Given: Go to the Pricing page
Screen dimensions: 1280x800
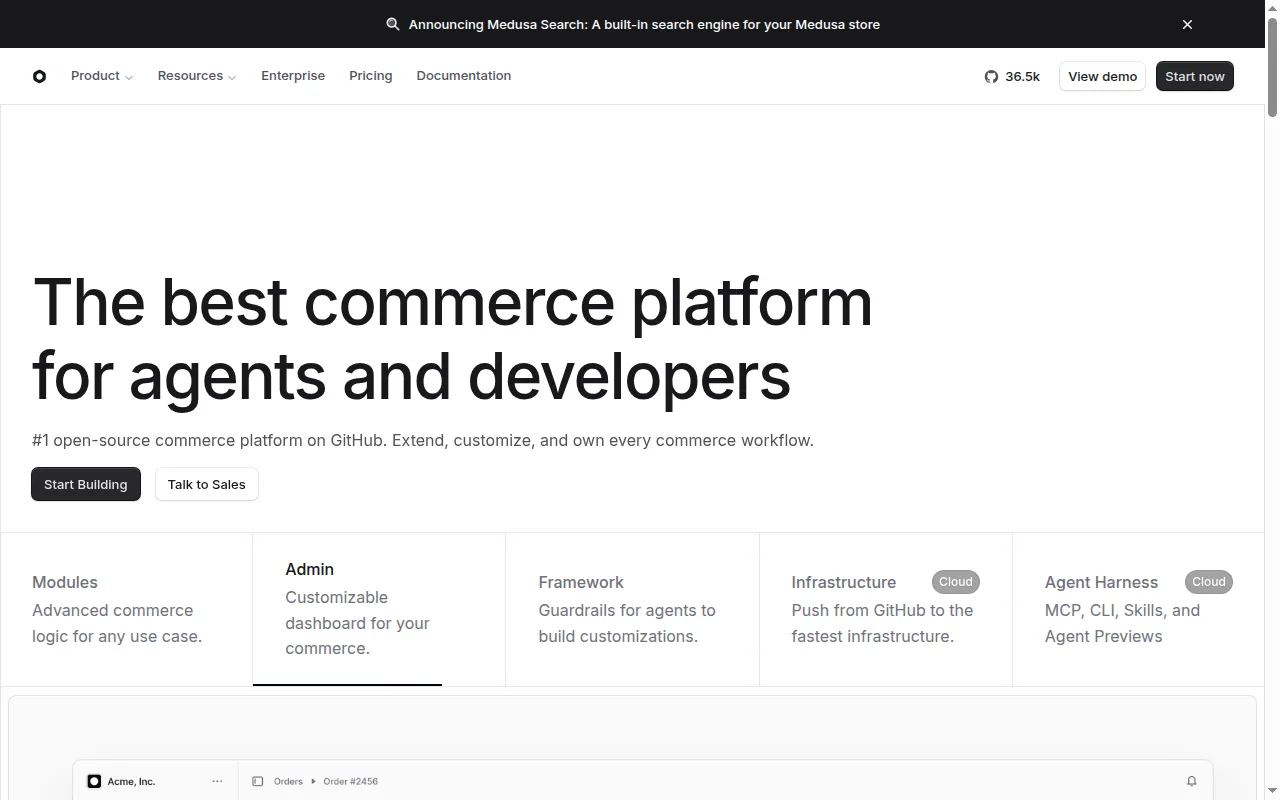Looking at the screenshot, I should tap(371, 76).
